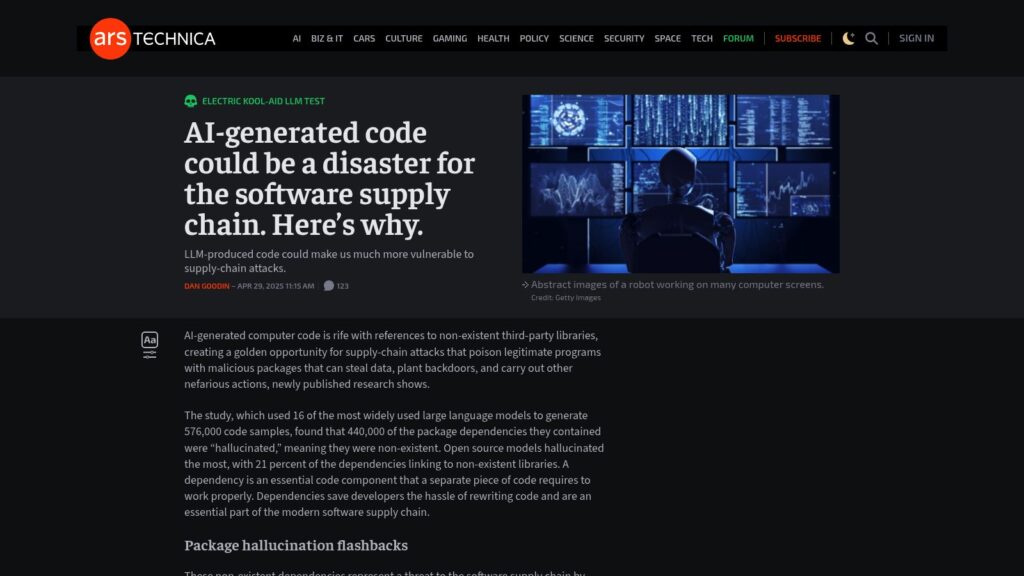Click Sign In
Image resolution: width=1024 pixels, height=576 pixels.
pyautogui.click(x=916, y=39)
